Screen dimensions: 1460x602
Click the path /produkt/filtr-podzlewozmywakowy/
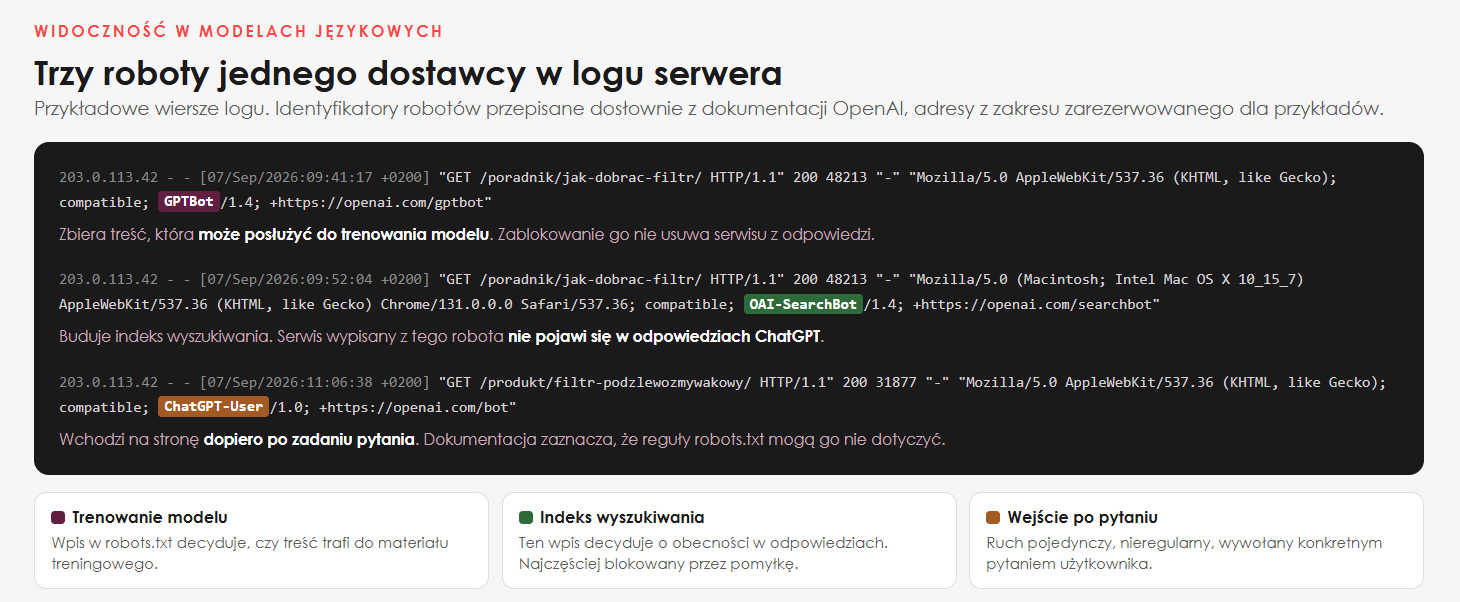pyautogui.click(x=616, y=382)
